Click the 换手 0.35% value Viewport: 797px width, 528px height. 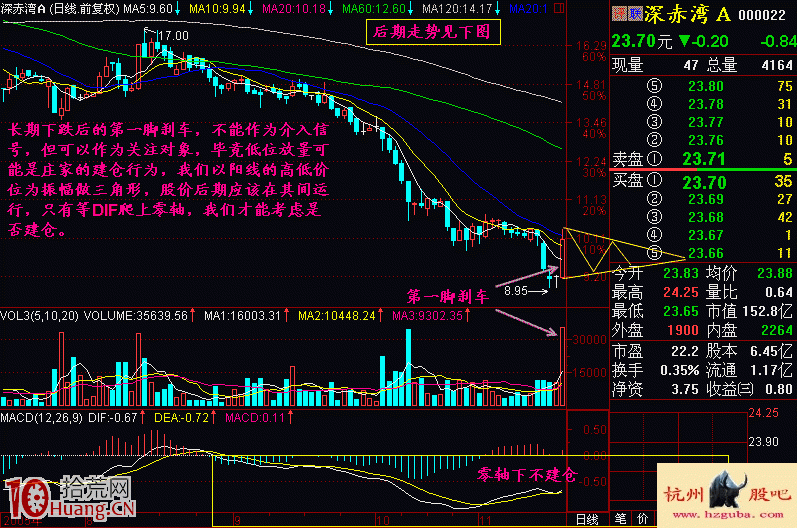point(680,370)
